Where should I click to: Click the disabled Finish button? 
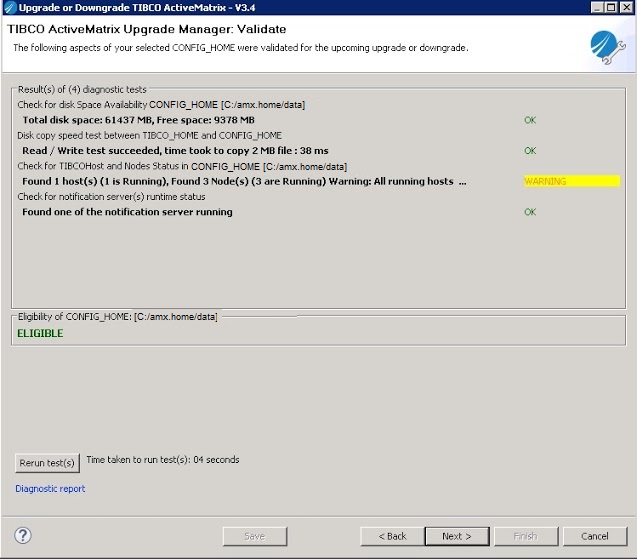point(526,536)
